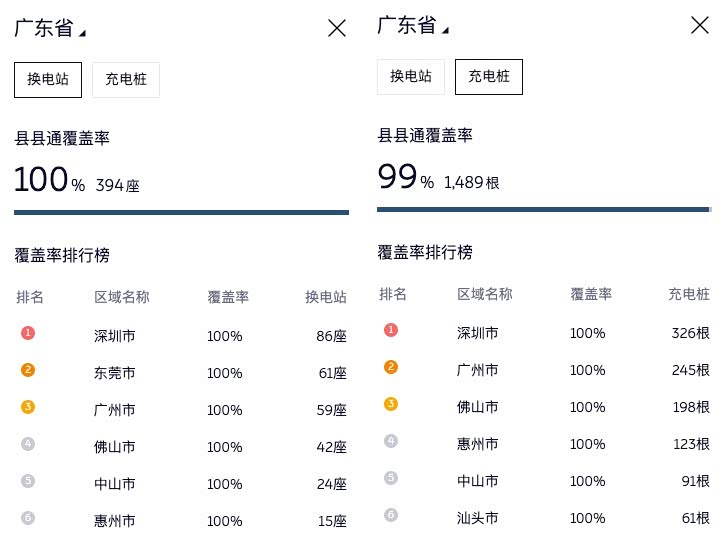Click rank 1 badge in right ranking
The height and width of the screenshot is (539, 723).
(391, 330)
